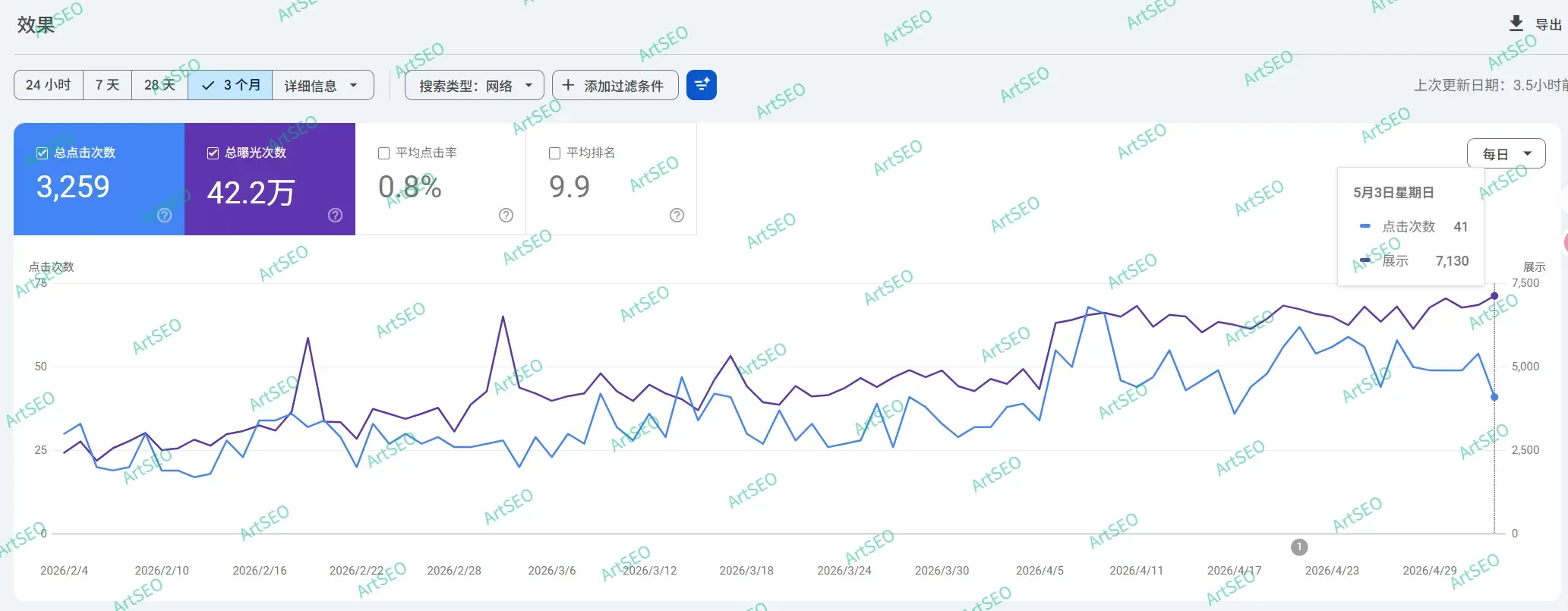
Task: Open the 搜索类型: 网络 dropdown
Action: 475,85
